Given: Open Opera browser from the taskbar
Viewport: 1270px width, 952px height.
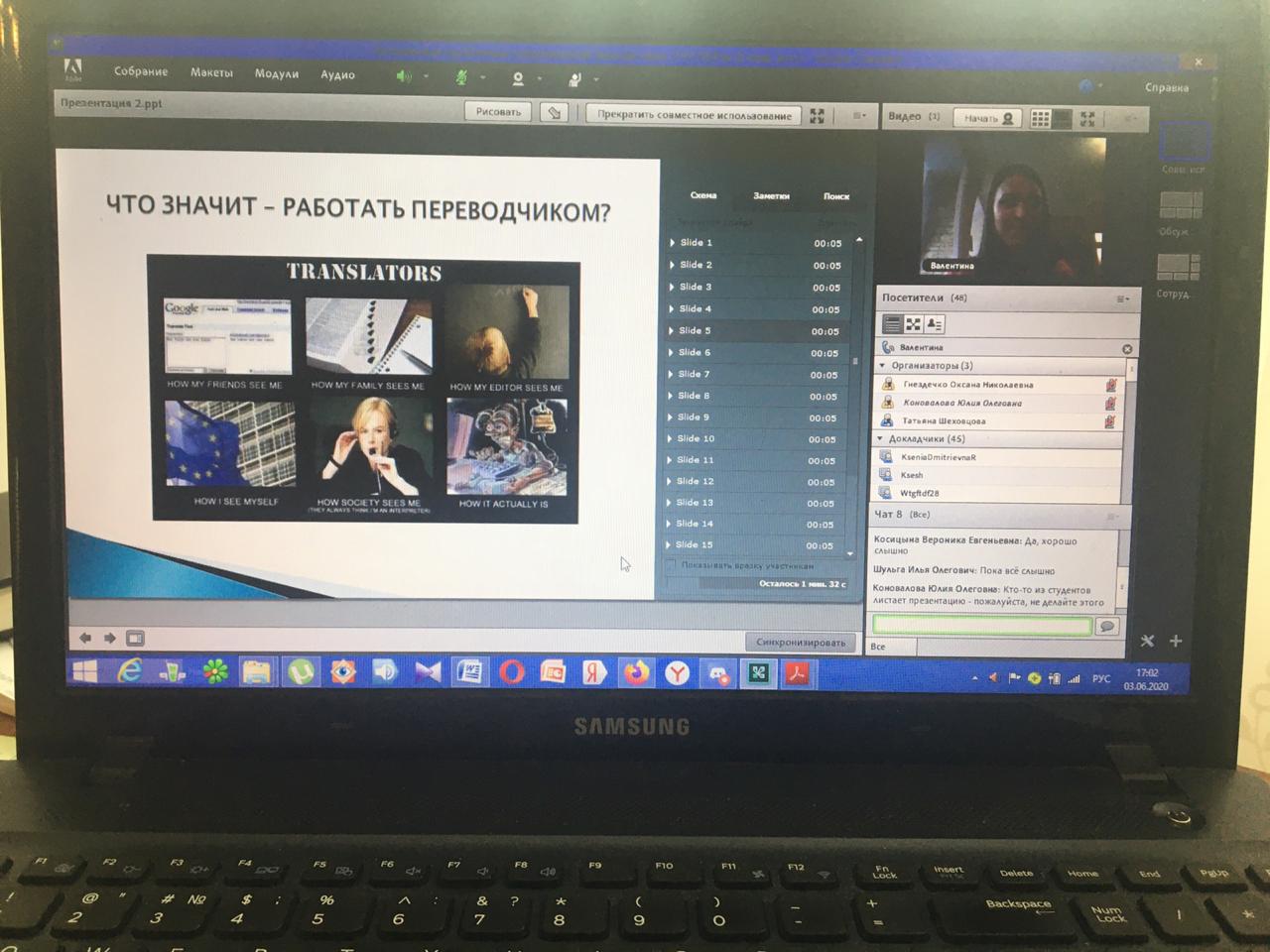Looking at the screenshot, I should [x=512, y=672].
